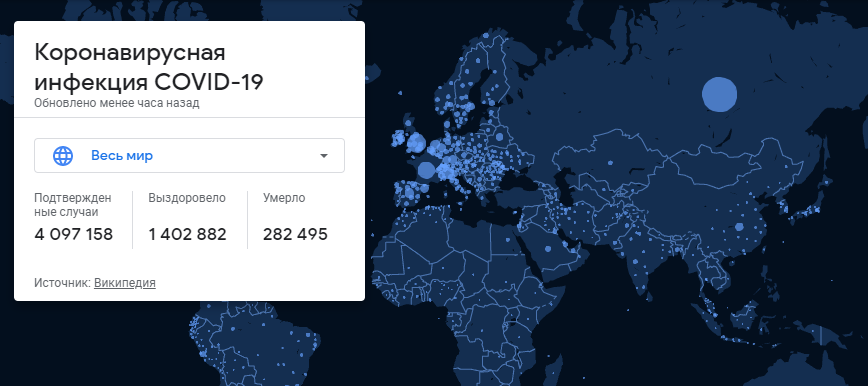The image size is (868, 386).
Task: Click the globe icon in region selector
Action: coord(63,156)
